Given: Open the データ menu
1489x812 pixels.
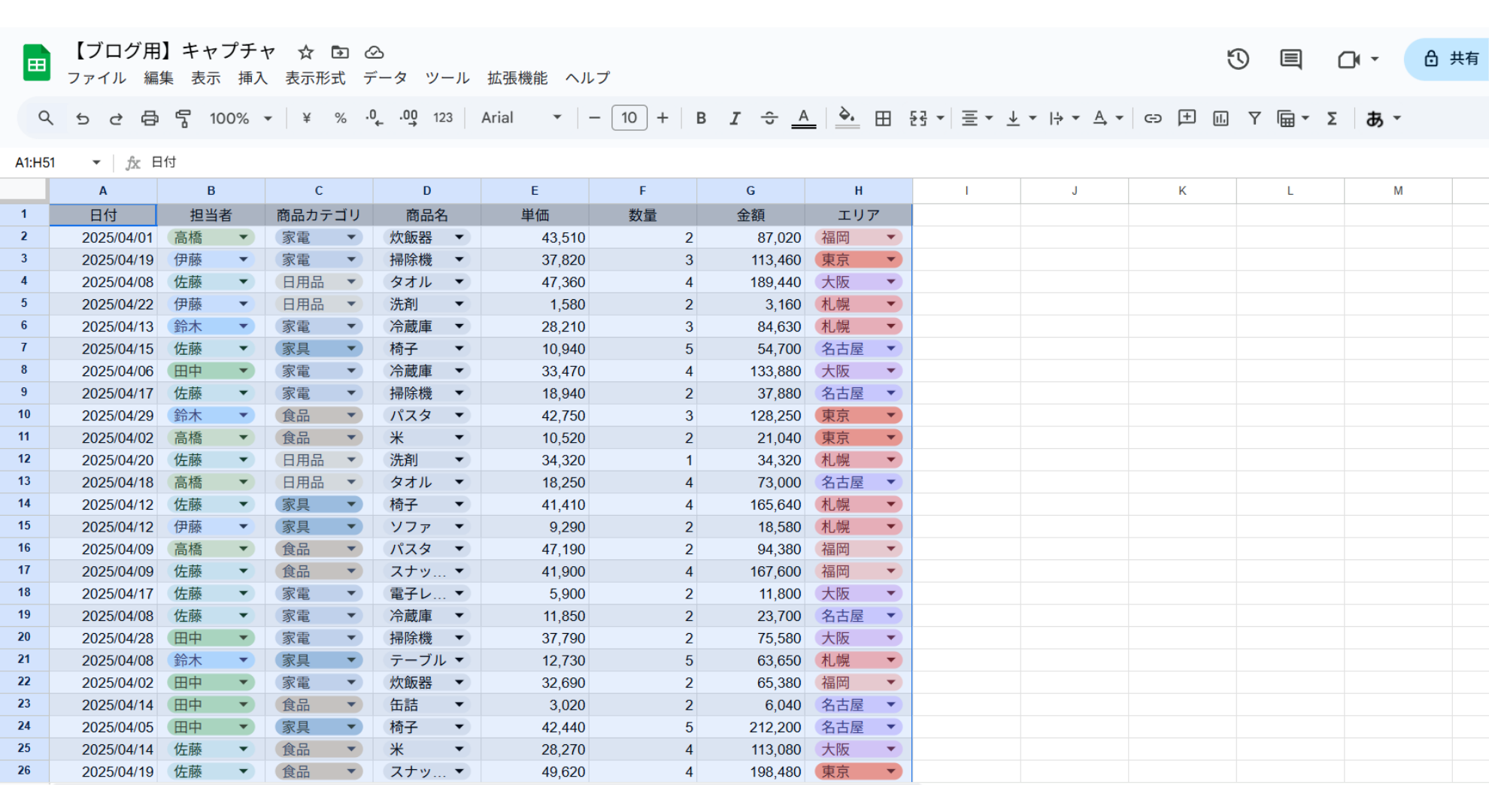Looking at the screenshot, I should tap(385, 78).
